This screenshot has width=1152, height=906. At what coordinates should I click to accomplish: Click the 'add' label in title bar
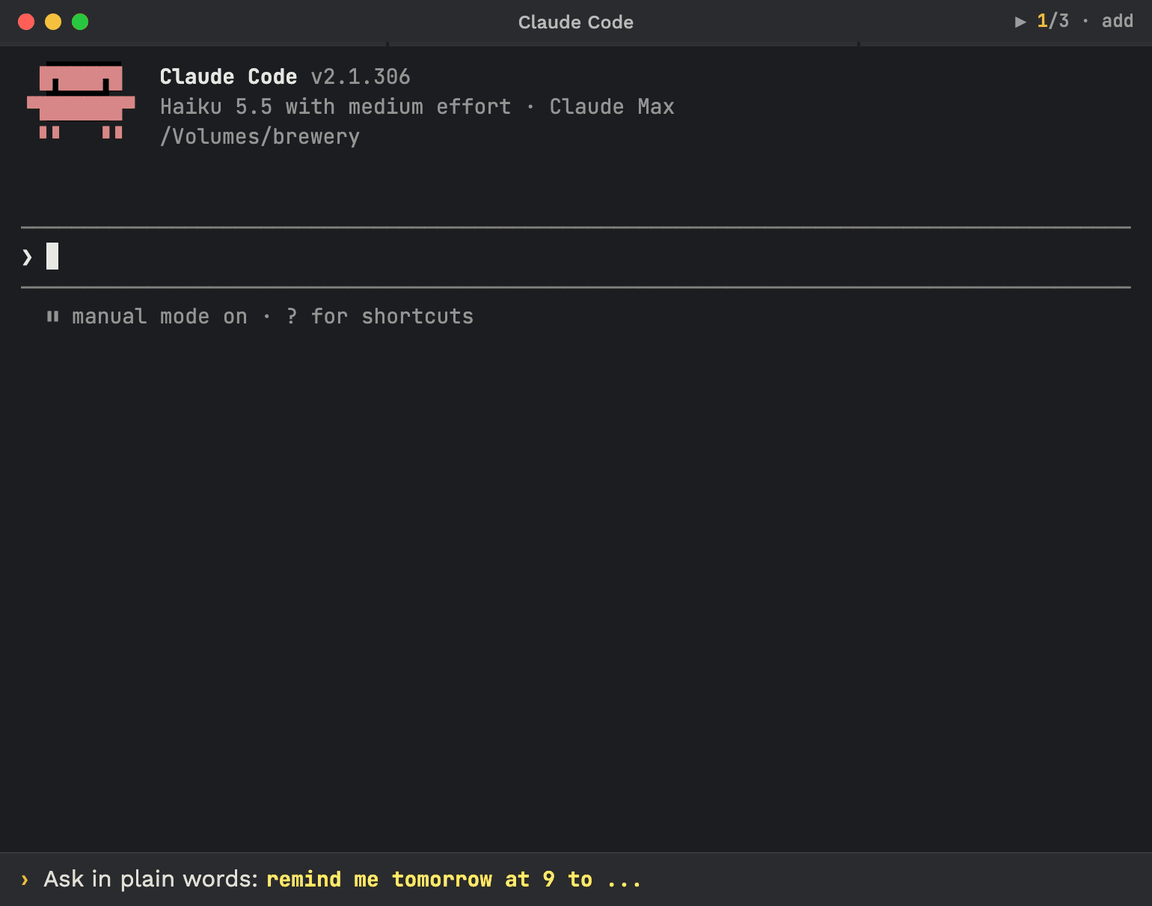pyautogui.click(x=1117, y=21)
